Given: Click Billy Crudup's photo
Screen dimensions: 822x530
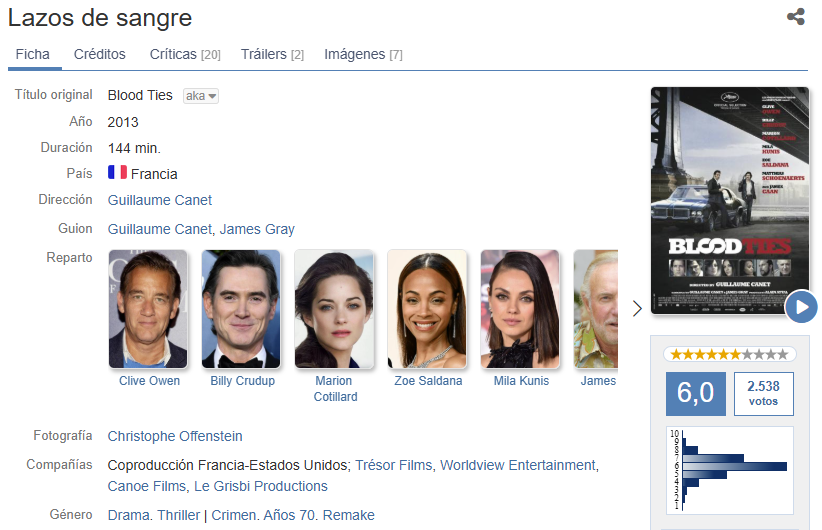Looking at the screenshot, I should tap(241, 309).
